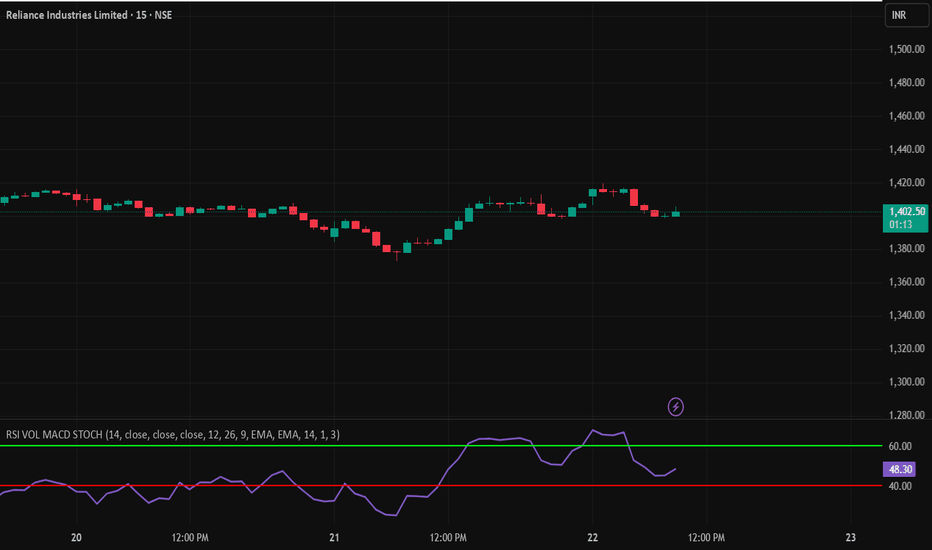Click the 12:00 PM label after date 20

tap(190, 538)
